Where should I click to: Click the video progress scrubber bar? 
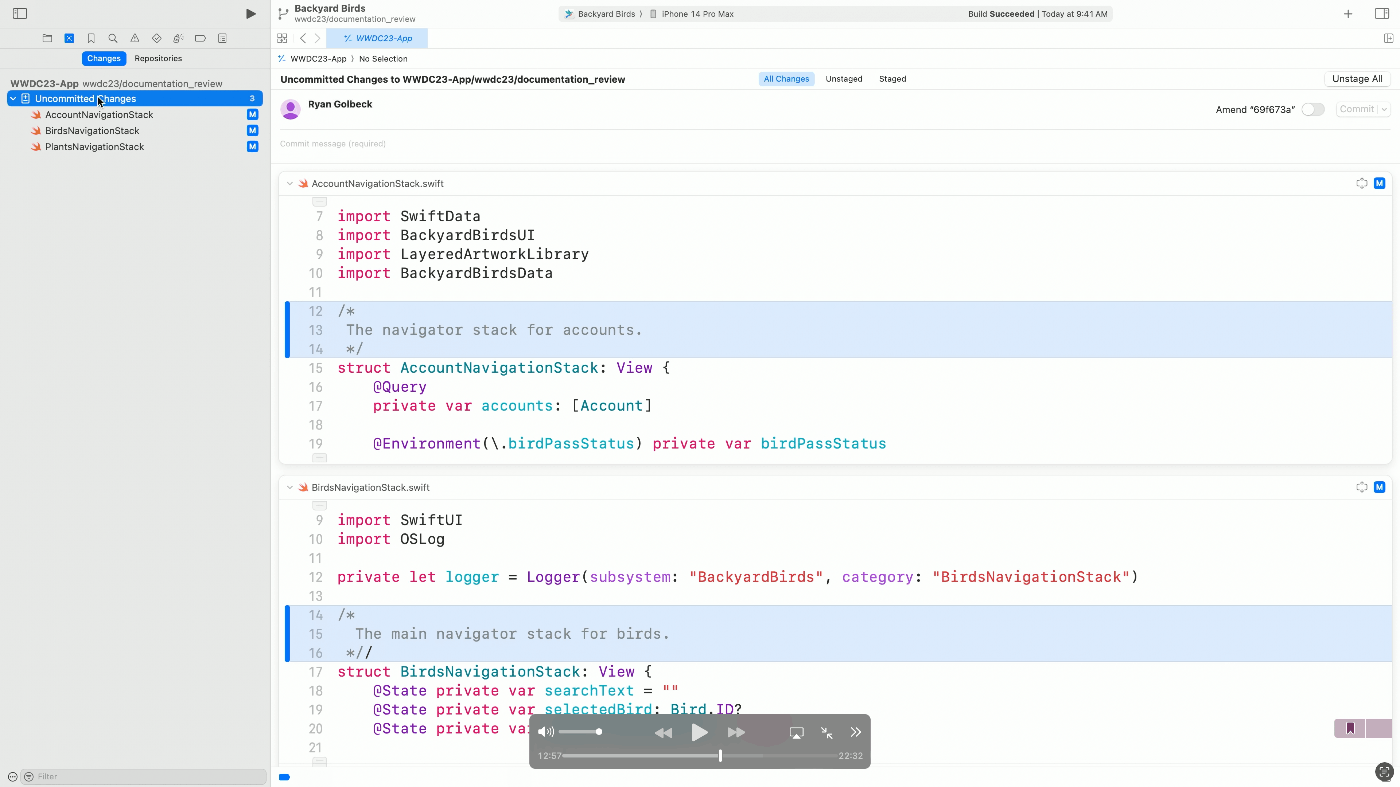click(x=700, y=756)
